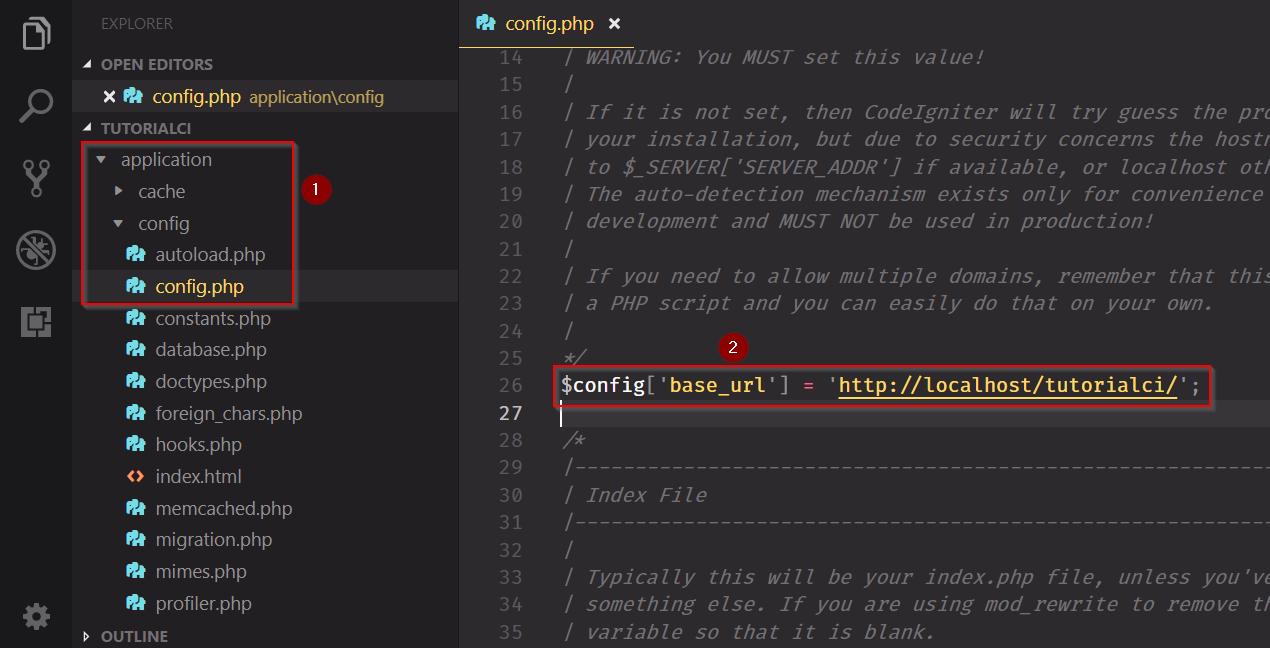Image resolution: width=1270 pixels, height=648 pixels.
Task: Click the PHP icon beside autoload.php
Action: point(136,254)
